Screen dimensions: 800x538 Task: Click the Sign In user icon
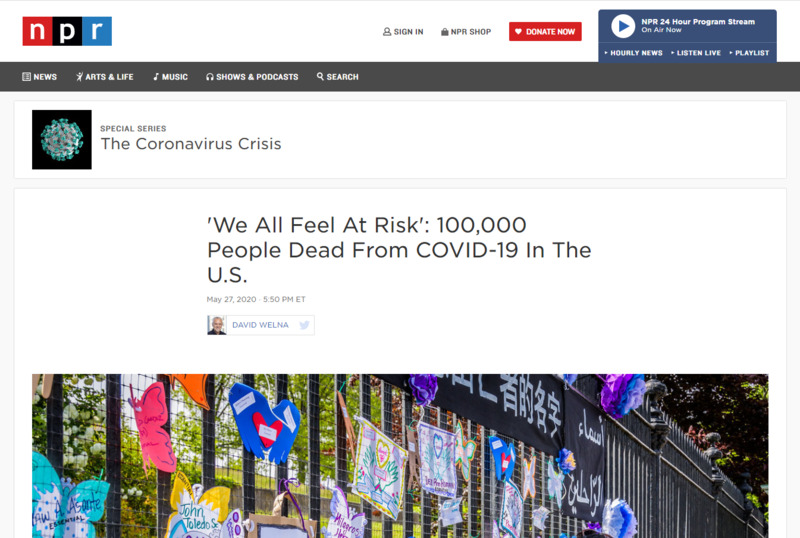point(387,32)
